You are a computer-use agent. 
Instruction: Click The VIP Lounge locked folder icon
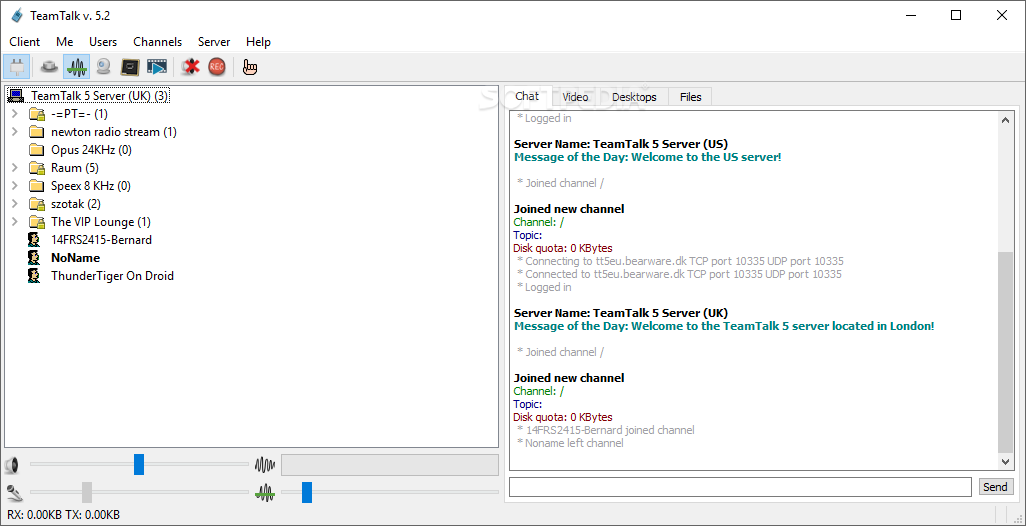(37, 222)
